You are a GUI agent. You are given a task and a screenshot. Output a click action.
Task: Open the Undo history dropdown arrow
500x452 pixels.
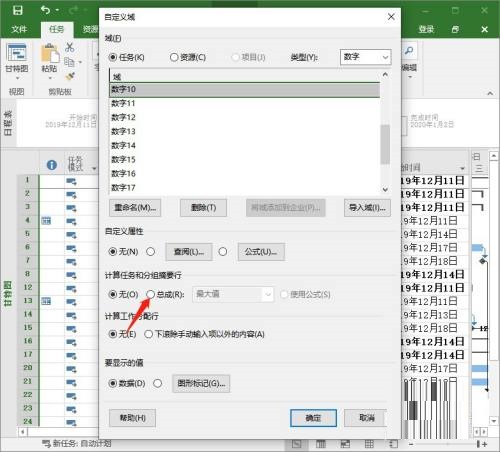click(x=57, y=10)
